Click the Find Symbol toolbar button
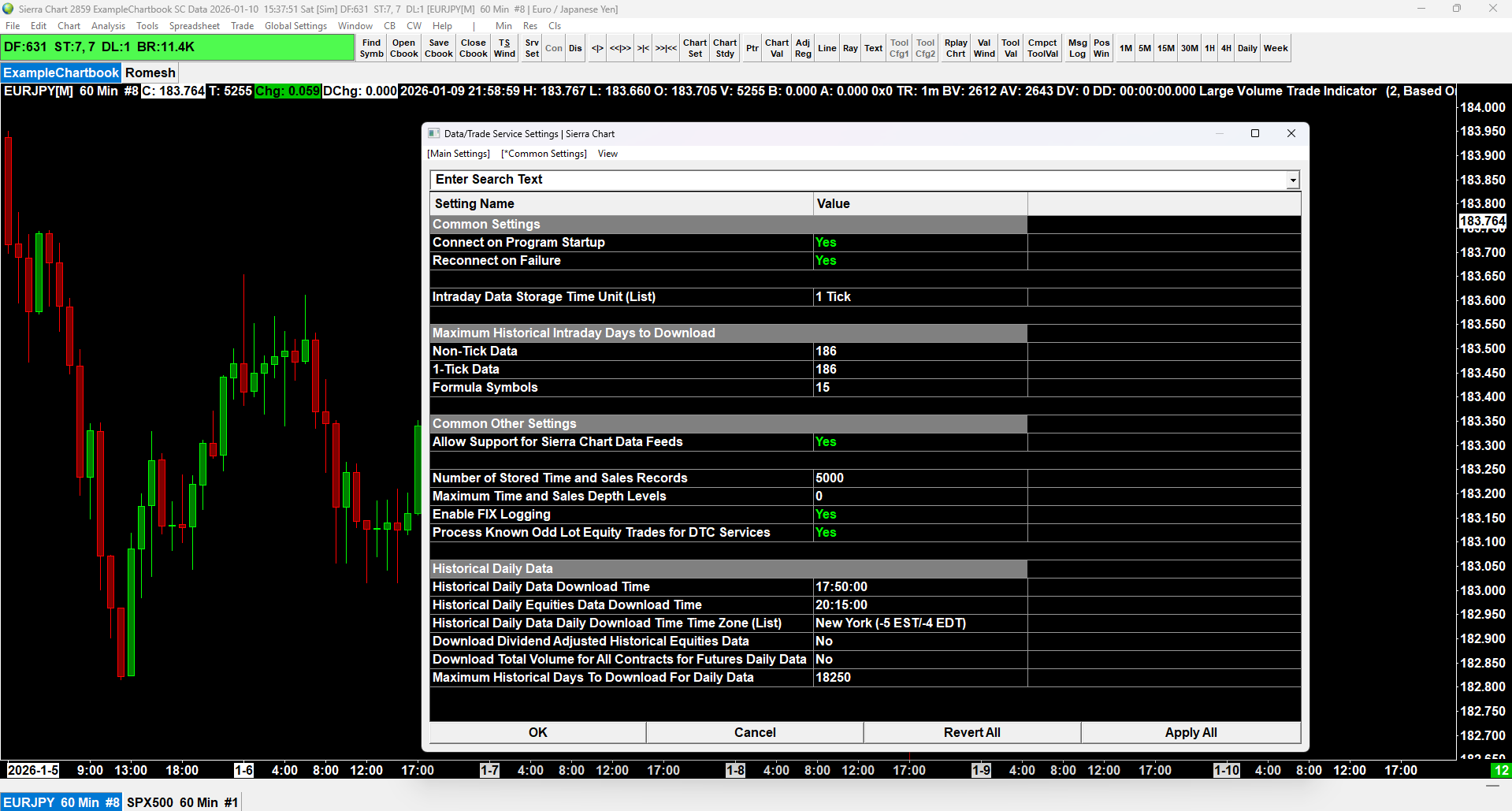 (x=371, y=48)
